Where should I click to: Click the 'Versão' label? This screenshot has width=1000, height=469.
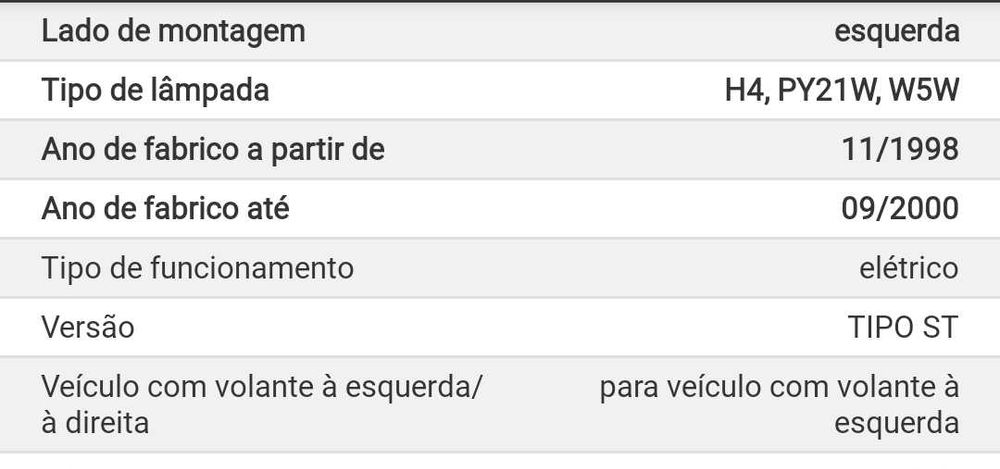click(x=87, y=327)
